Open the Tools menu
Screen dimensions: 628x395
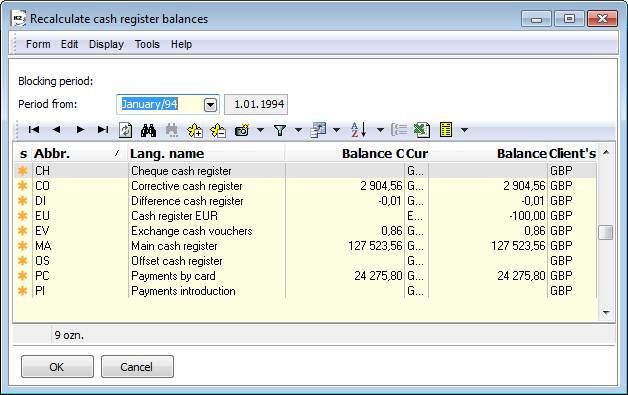[147, 44]
